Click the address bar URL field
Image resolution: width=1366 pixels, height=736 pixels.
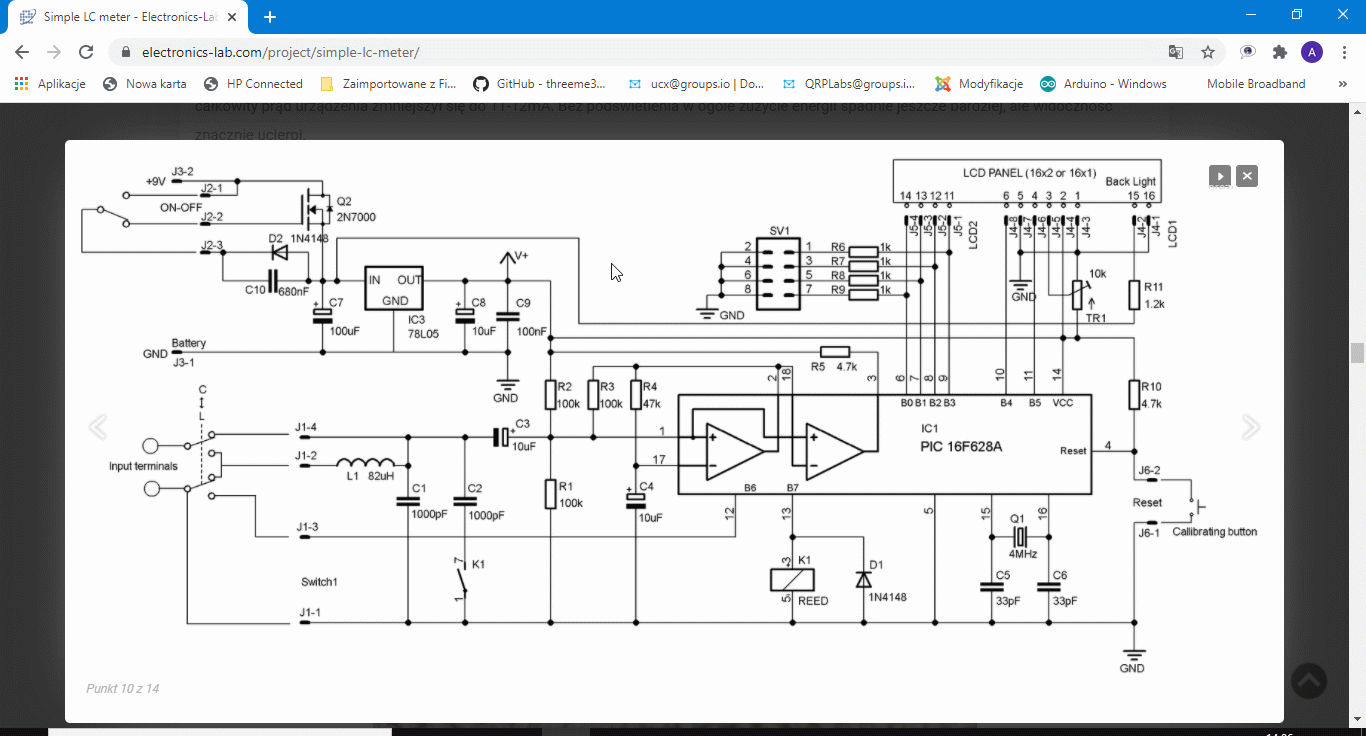pos(600,52)
